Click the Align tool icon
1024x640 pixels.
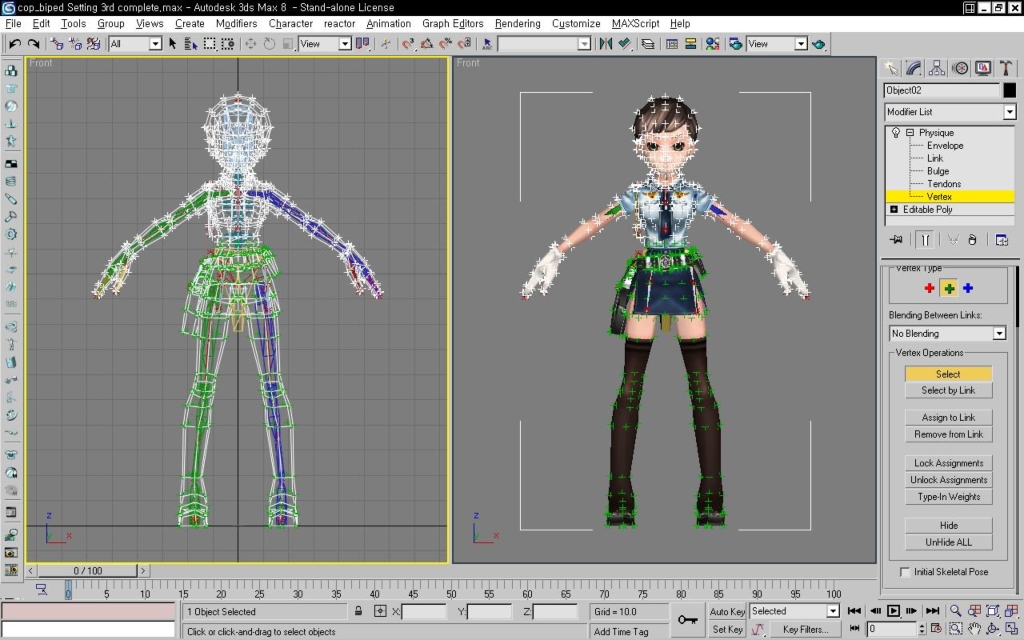(x=625, y=44)
